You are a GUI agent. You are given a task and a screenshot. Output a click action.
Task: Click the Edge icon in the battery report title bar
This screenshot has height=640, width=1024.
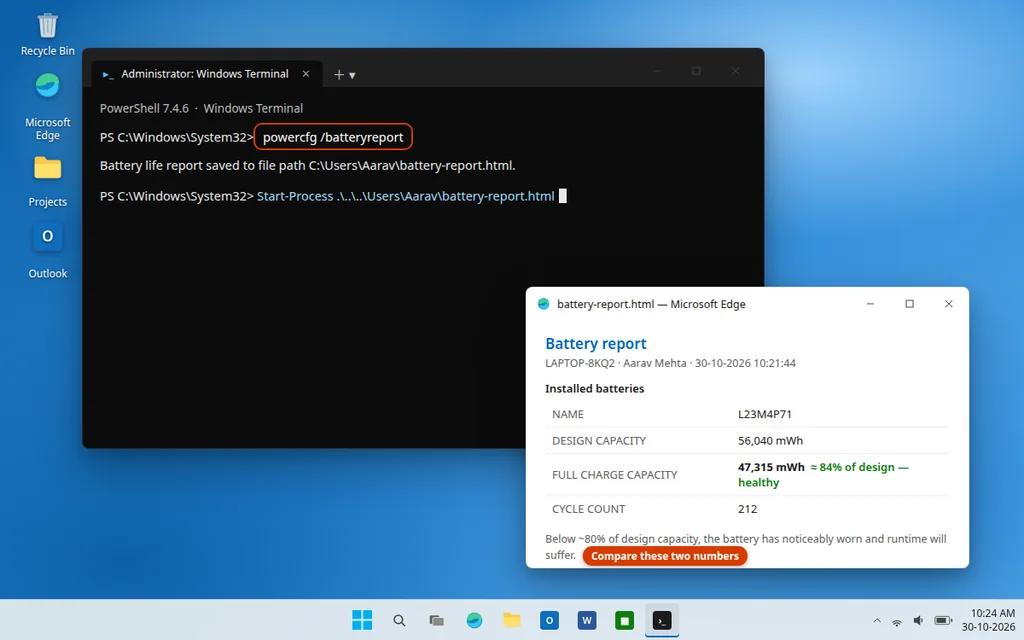point(543,304)
